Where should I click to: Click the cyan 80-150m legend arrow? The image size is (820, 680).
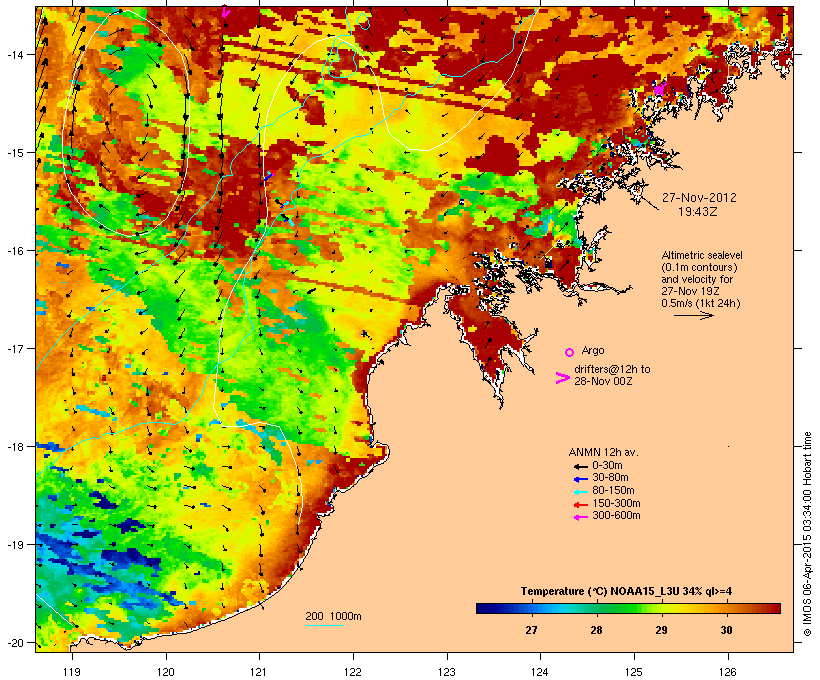pos(580,492)
